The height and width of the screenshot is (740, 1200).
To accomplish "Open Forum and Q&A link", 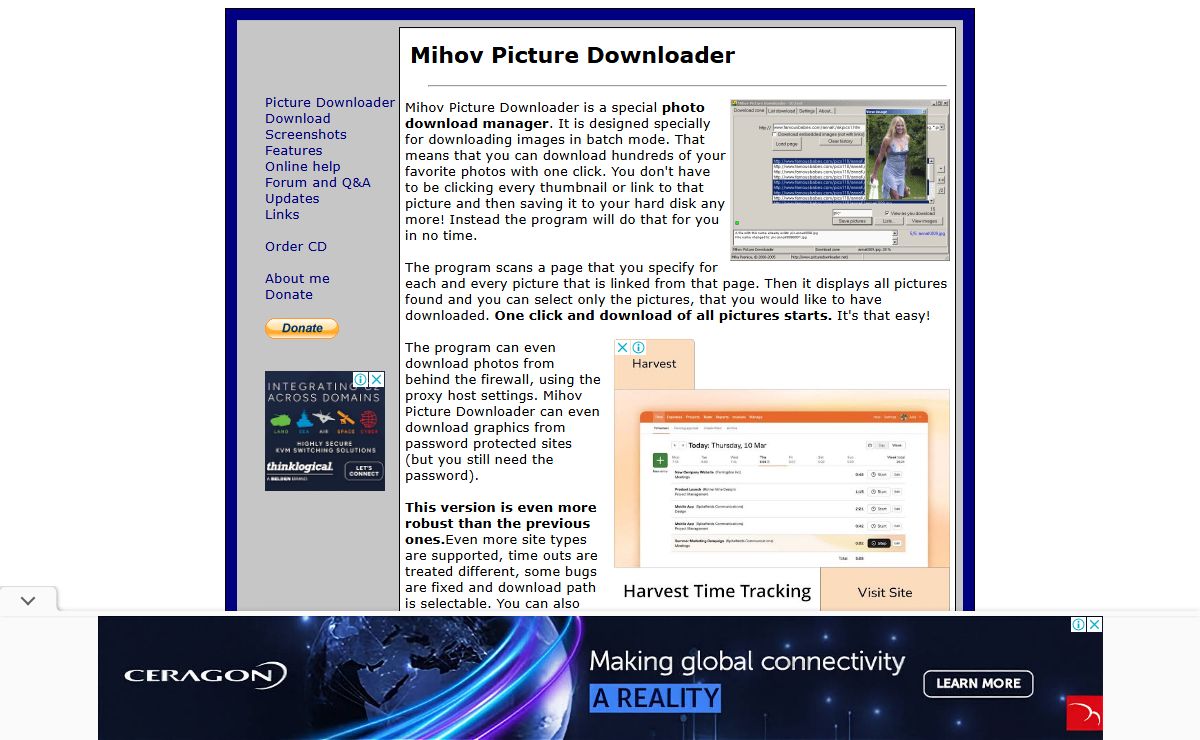I will pyautogui.click(x=318, y=183).
